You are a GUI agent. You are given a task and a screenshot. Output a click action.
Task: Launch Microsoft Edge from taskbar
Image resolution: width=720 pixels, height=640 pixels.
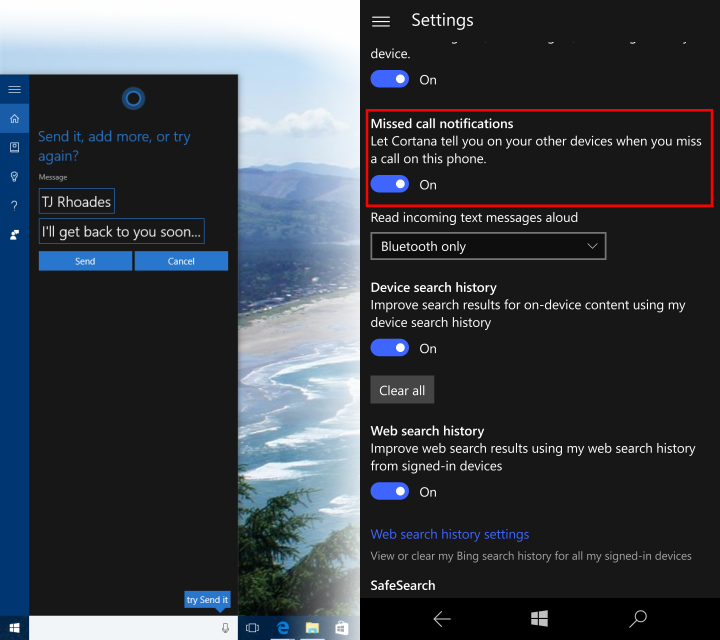point(283,628)
